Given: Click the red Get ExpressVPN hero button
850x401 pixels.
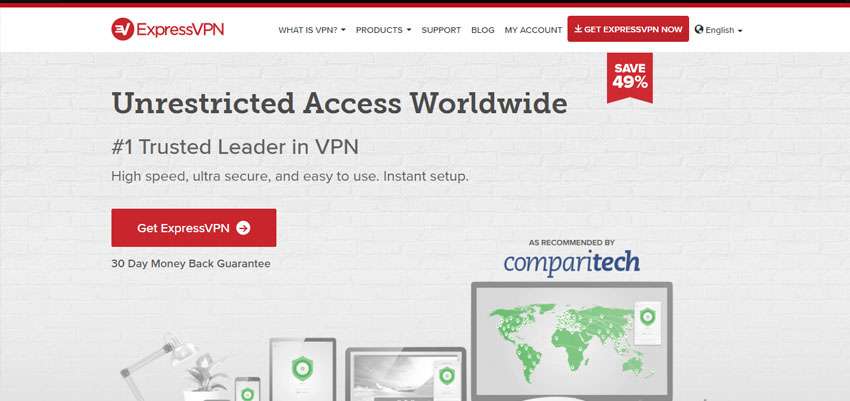Looking at the screenshot, I should click(x=194, y=228).
